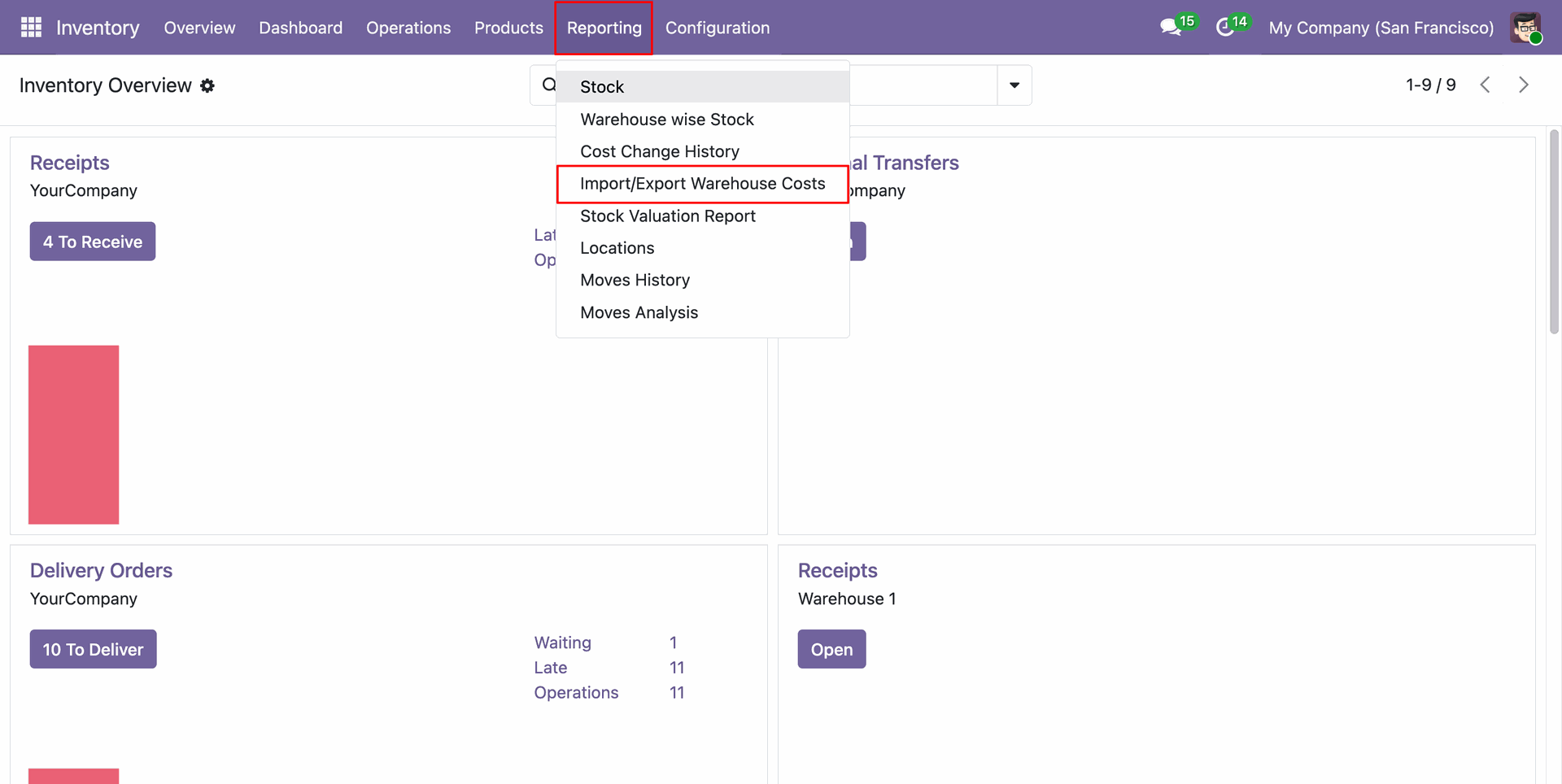Go to next page arrow
Image resolution: width=1562 pixels, height=784 pixels.
pyautogui.click(x=1523, y=85)
